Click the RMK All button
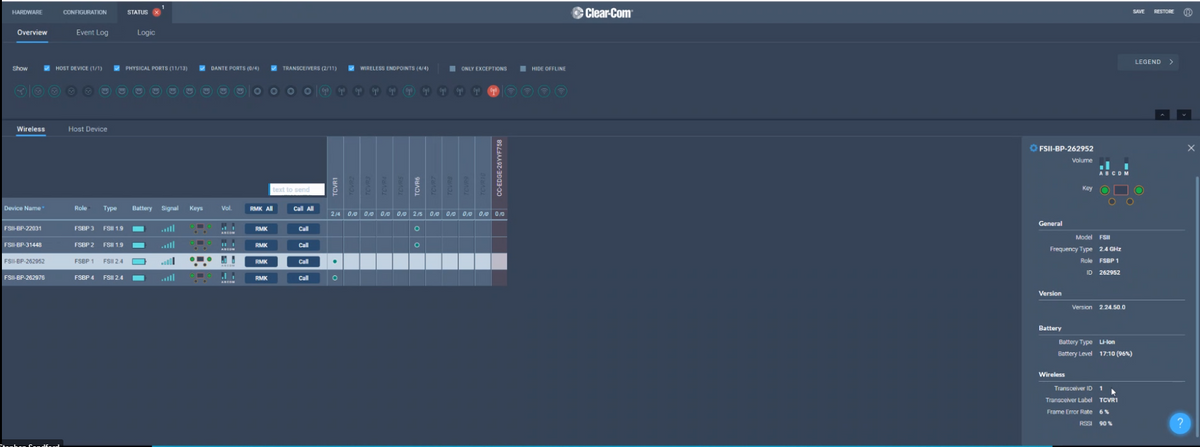Image resolution: width=1200 pixels, height=447 pixels. (x=261, y=209)
